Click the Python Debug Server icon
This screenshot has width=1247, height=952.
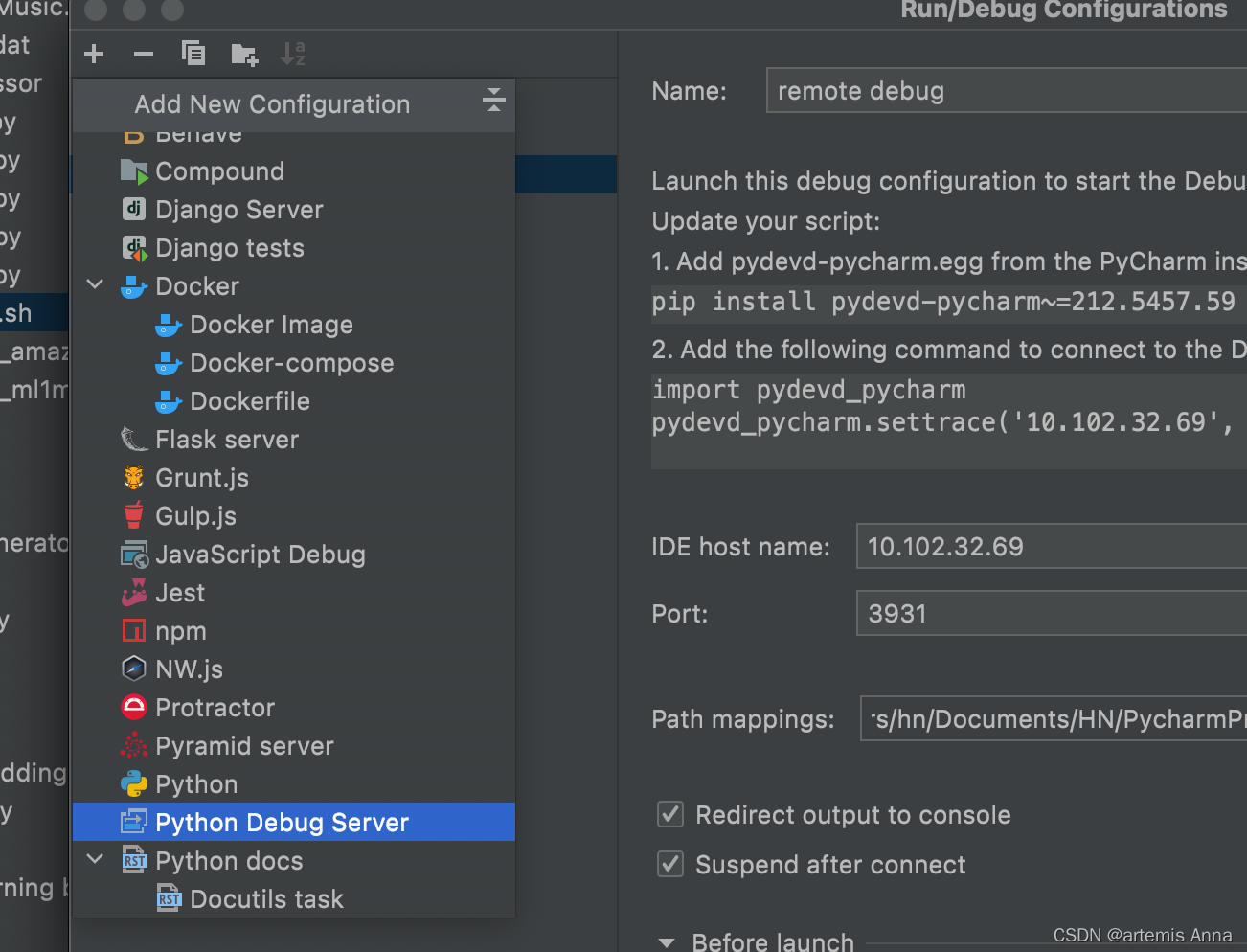pyautogui.click(x=134, y=822)
